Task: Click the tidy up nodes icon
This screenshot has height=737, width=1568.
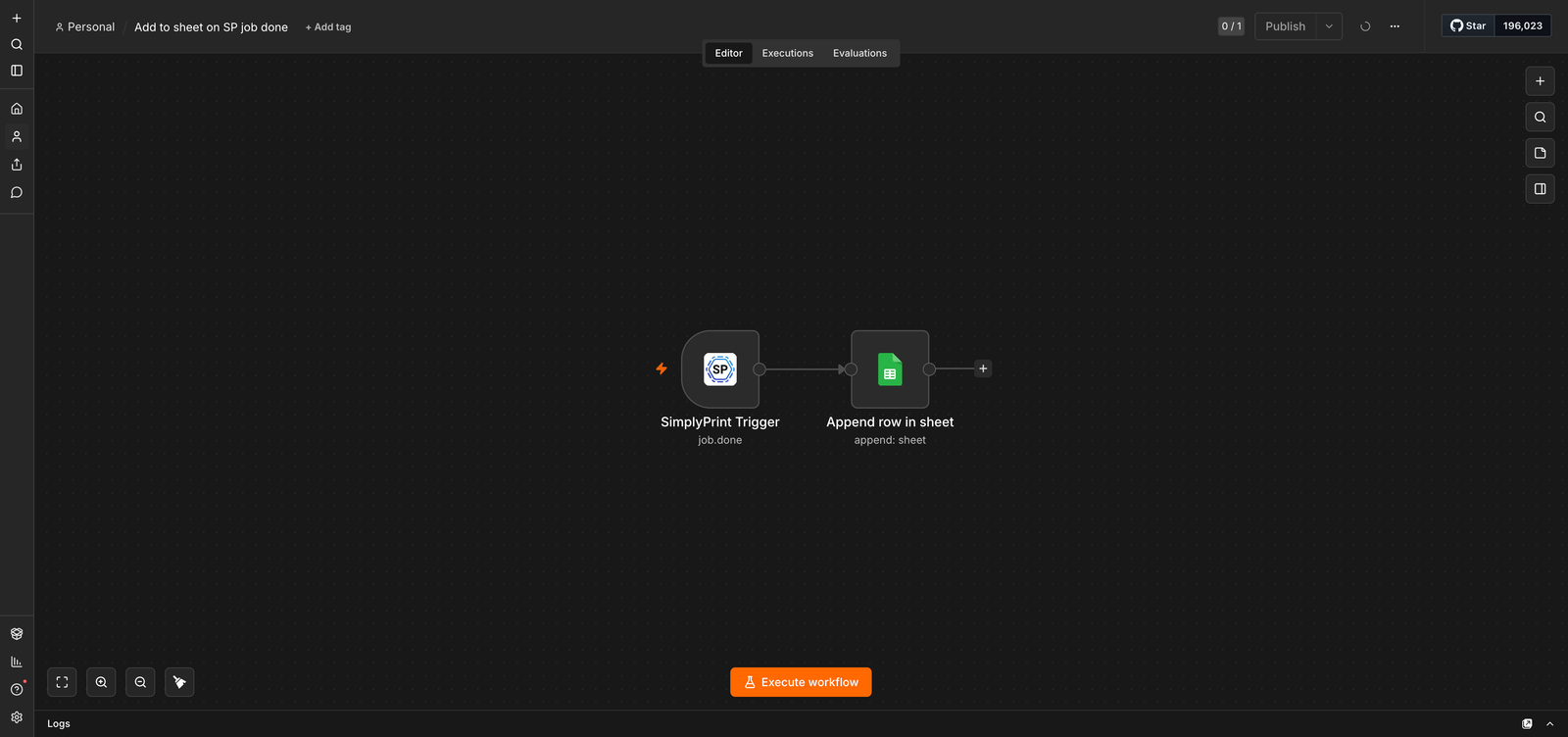Action: pos(179,682)
